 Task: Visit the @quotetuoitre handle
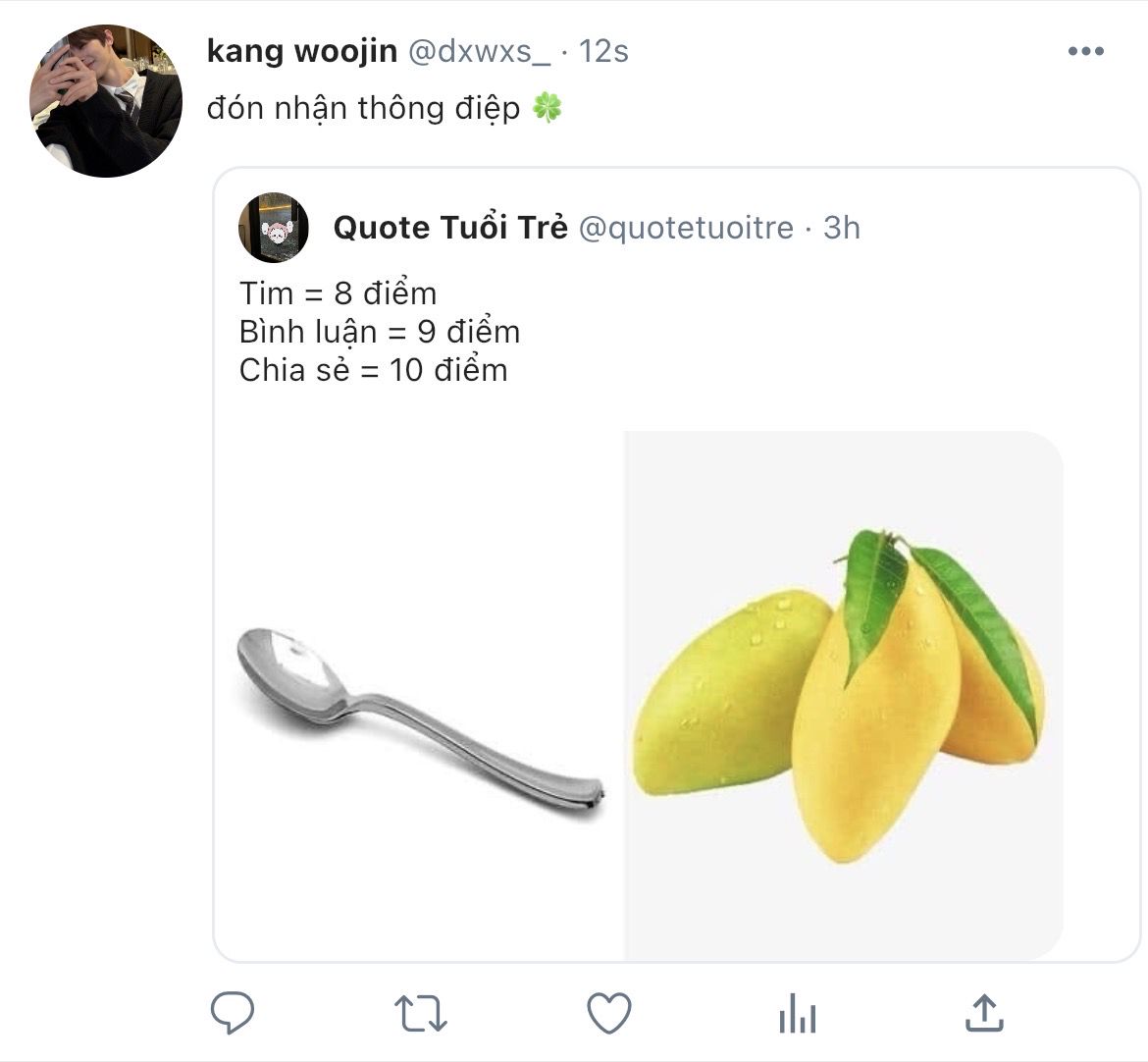(x=686, y=228)
